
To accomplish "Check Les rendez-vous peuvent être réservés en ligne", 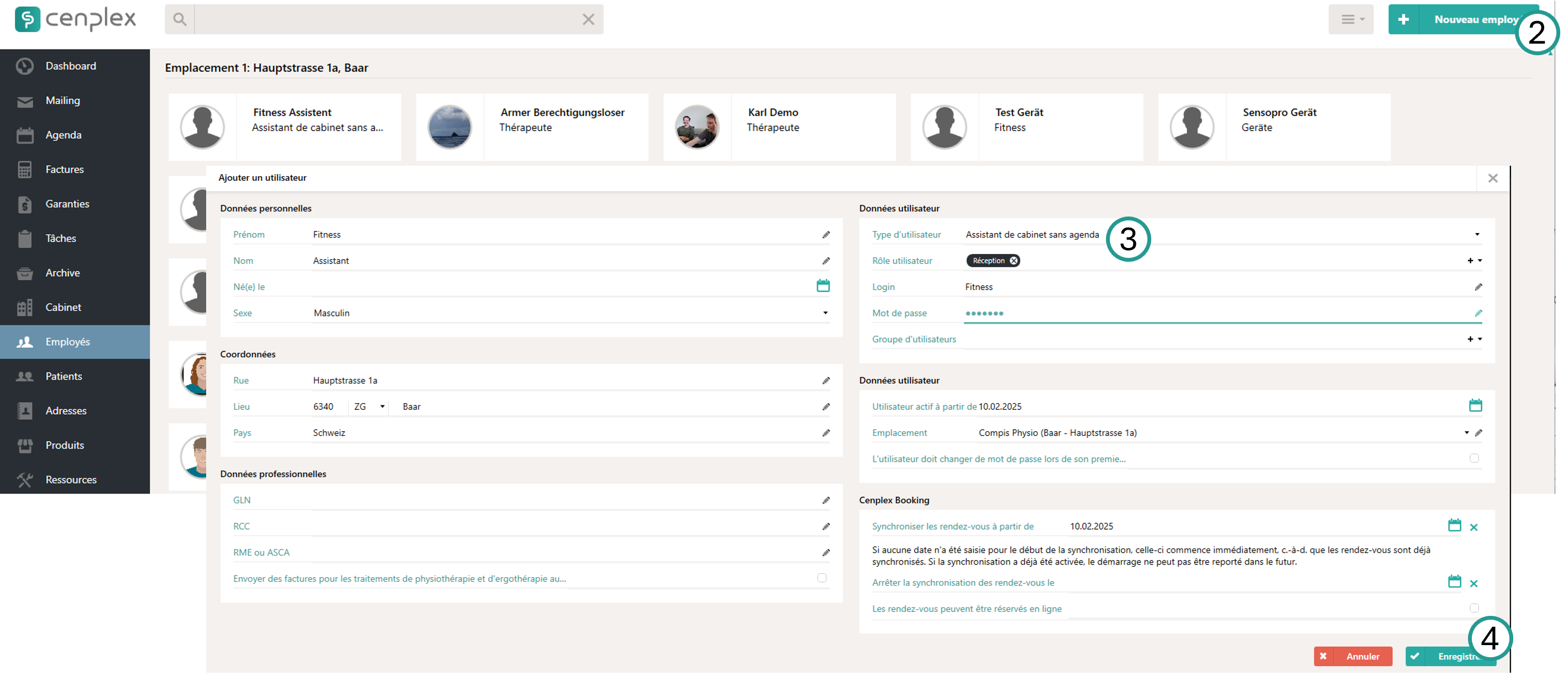I will coord(1474,608).
